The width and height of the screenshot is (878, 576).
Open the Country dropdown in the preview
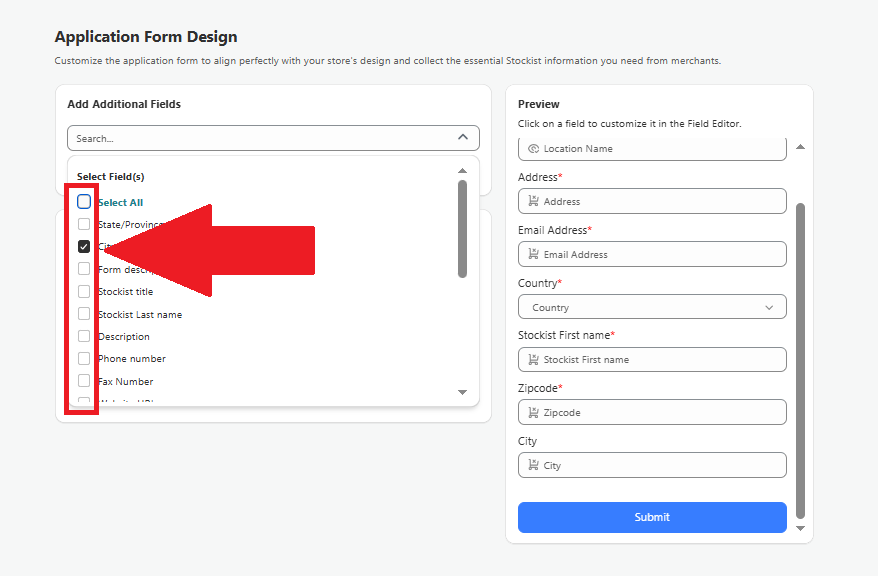coord(652,307)
